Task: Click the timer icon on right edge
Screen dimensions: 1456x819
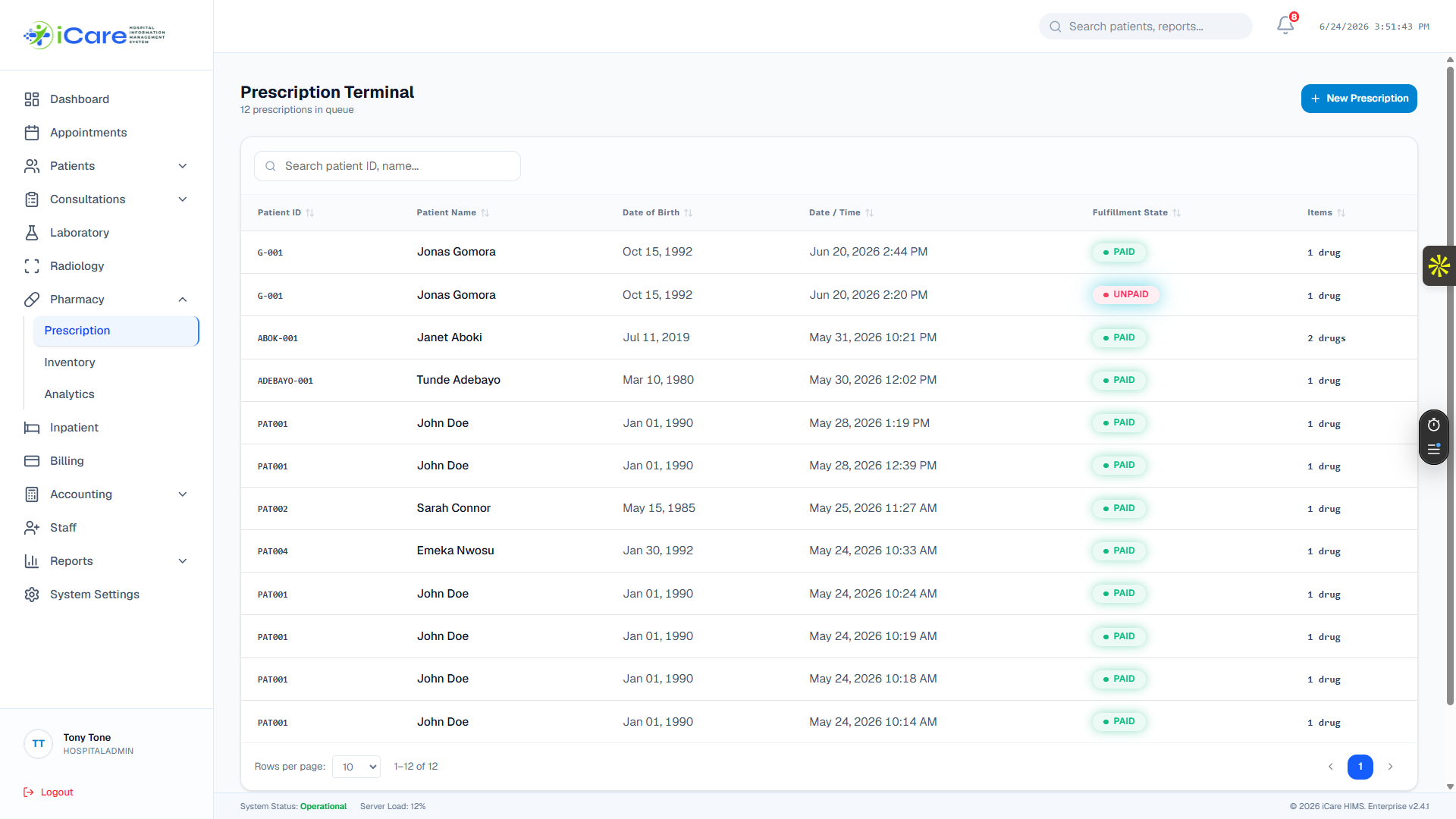Action: 1433,425
